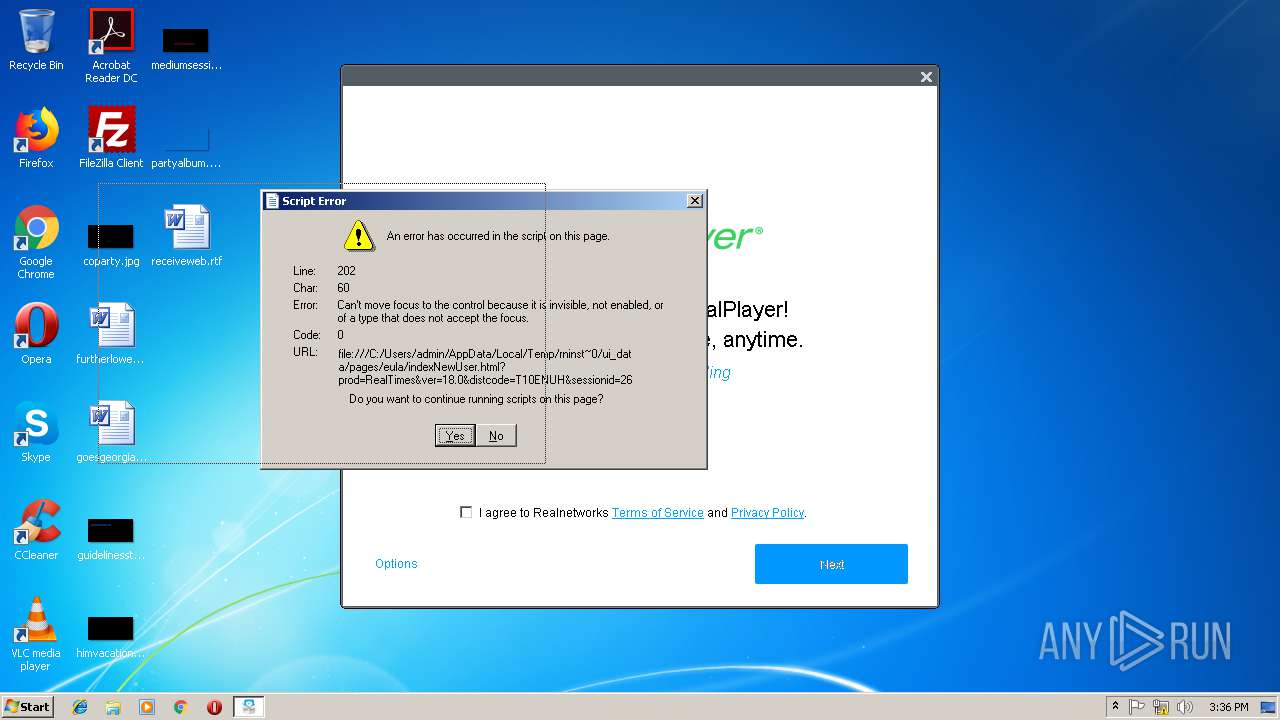Open installer Options link
The width and height of the screenshot is (1280, 720).
(x=396, y=564)
